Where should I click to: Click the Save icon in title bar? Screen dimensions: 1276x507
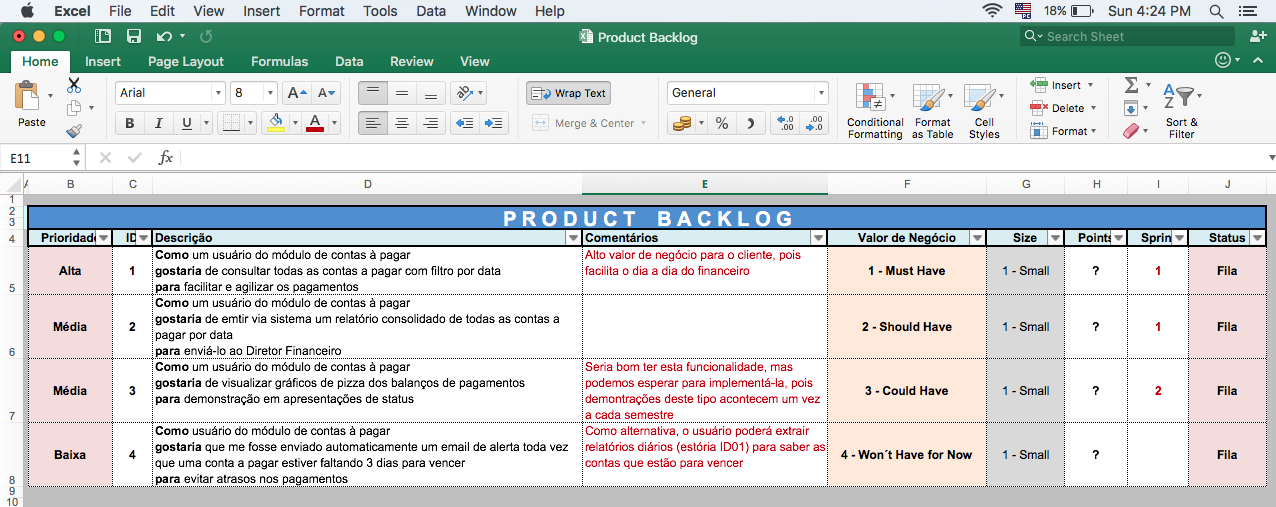pyautogui.click(x=133, y=37)
